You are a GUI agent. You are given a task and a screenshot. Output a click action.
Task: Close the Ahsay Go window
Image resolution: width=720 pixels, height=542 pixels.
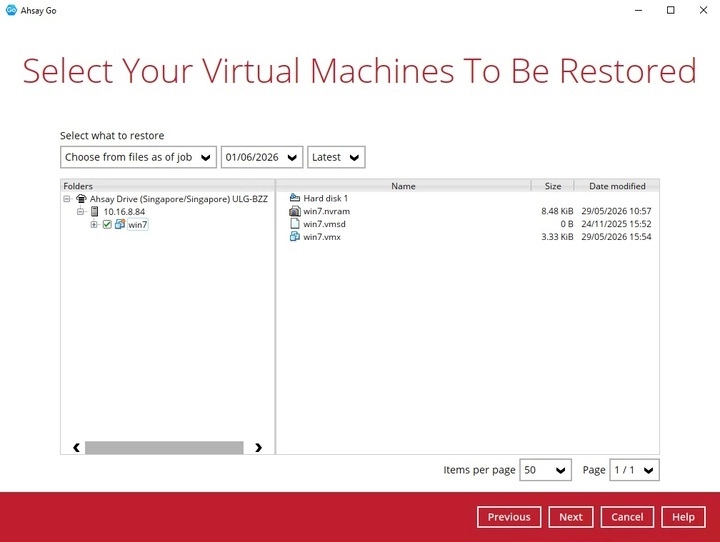click(x=703, y=10)
